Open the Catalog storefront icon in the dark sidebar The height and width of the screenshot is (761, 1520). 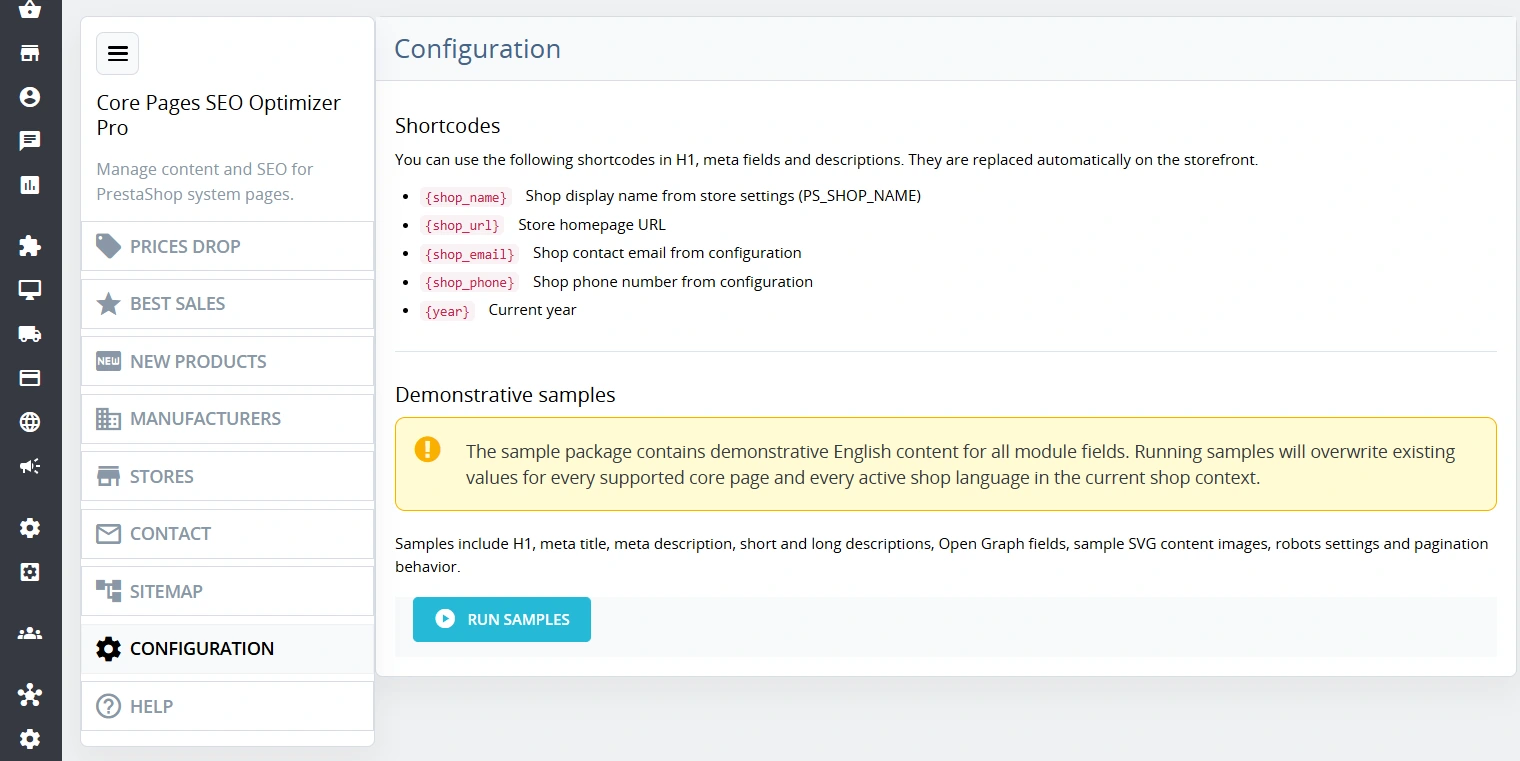pos(30,53)
